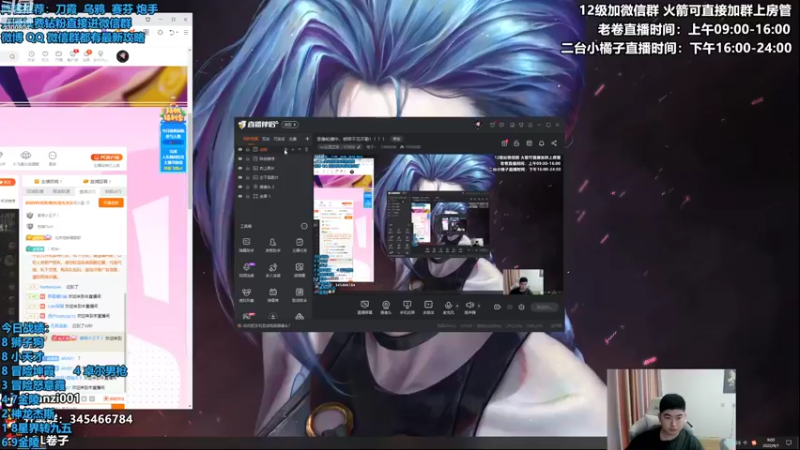
Task: Open the checklist task tool icon
Action: pyautogui.click(x=299, y=244)
